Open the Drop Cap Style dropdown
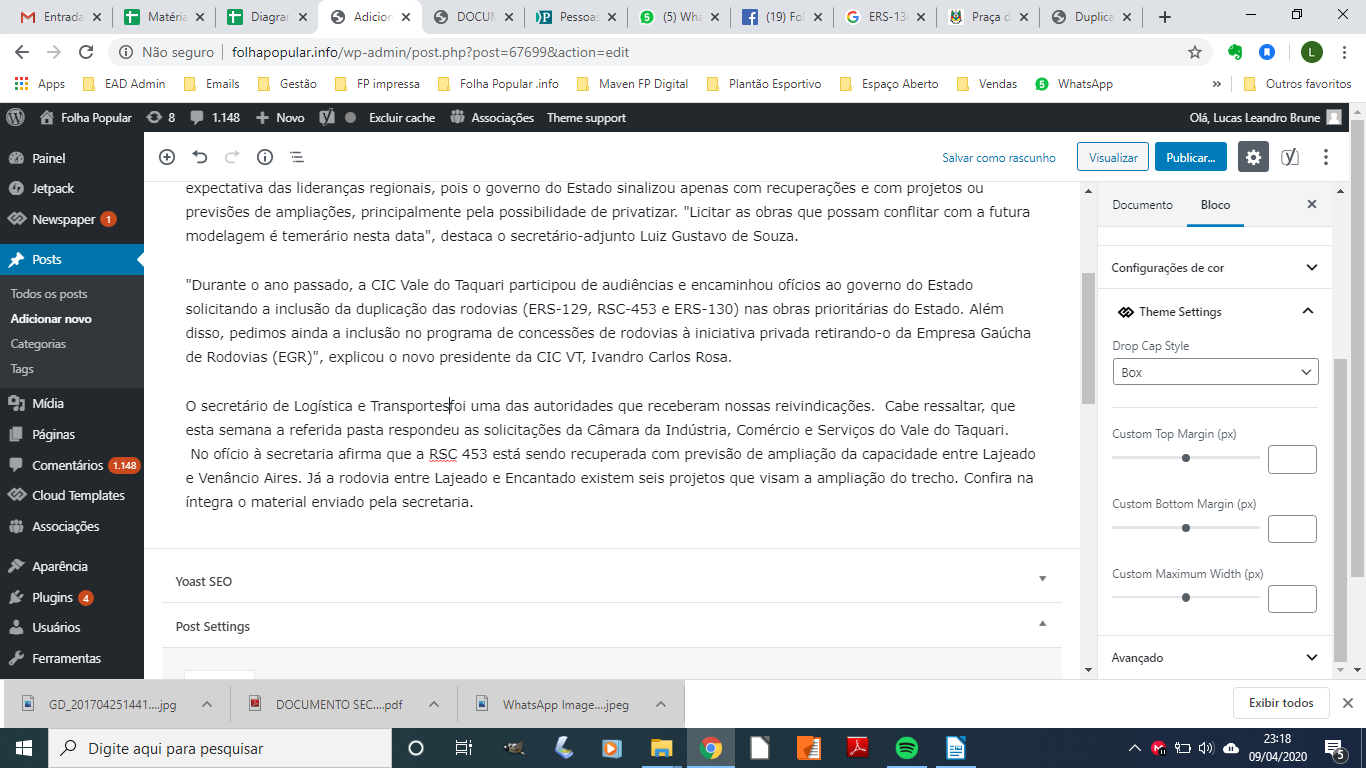 coord(1215,372)
